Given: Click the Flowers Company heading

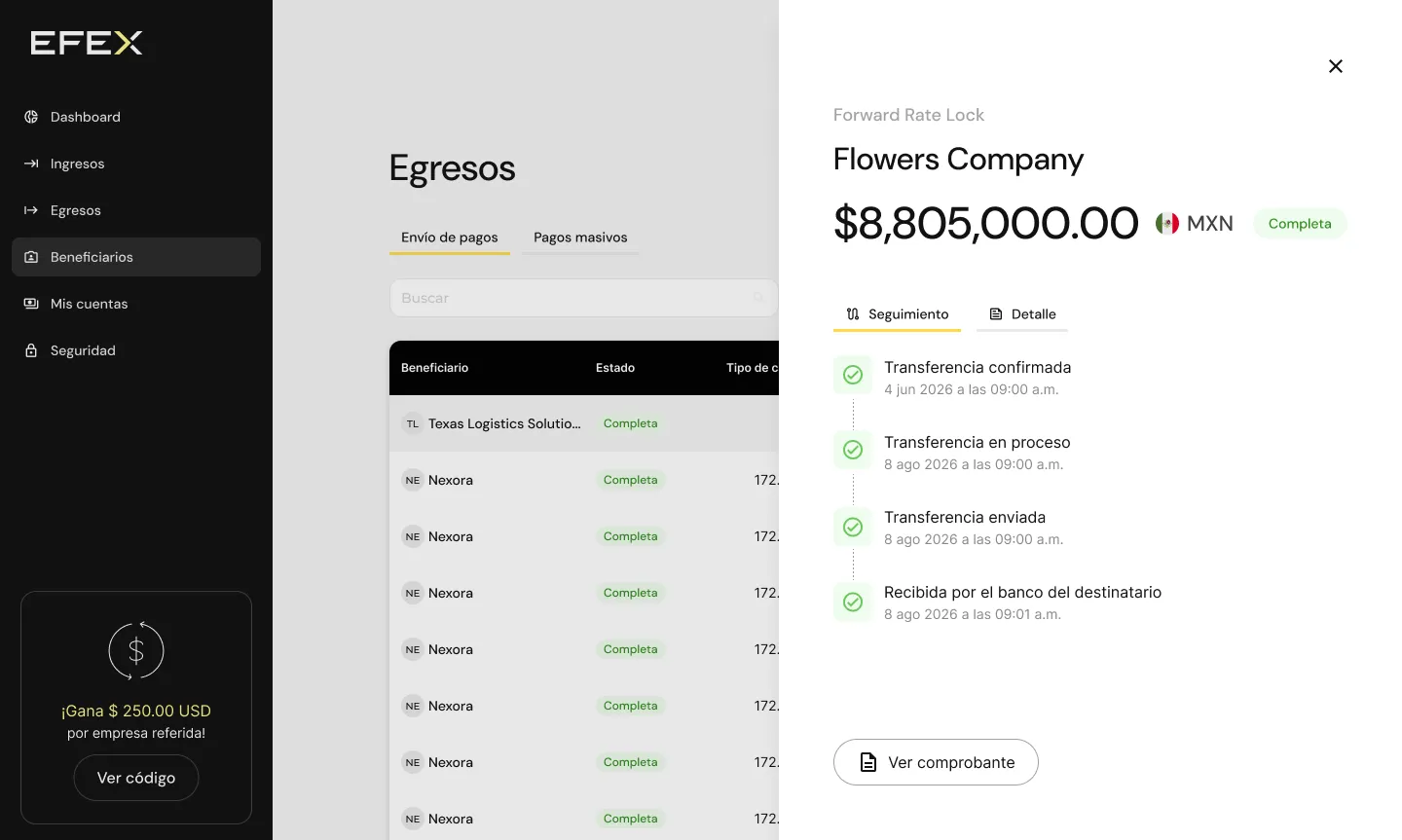Looking at the screenshot, I should 958,160.
